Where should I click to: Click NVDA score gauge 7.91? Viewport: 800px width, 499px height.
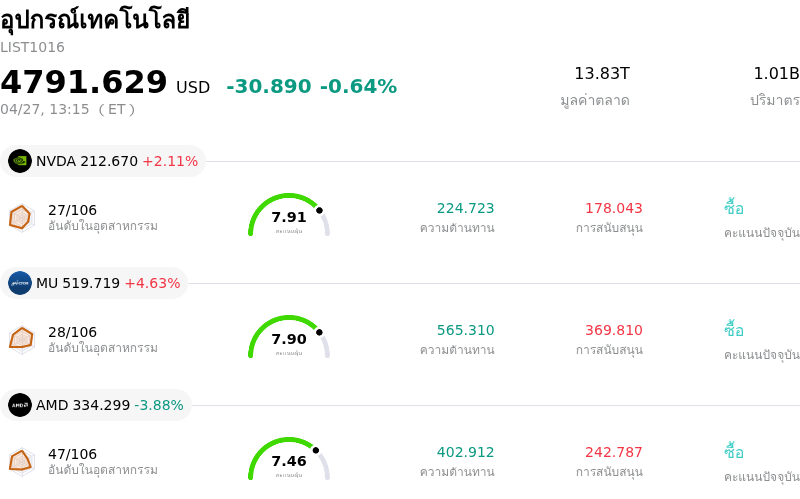tap(289, 216)
